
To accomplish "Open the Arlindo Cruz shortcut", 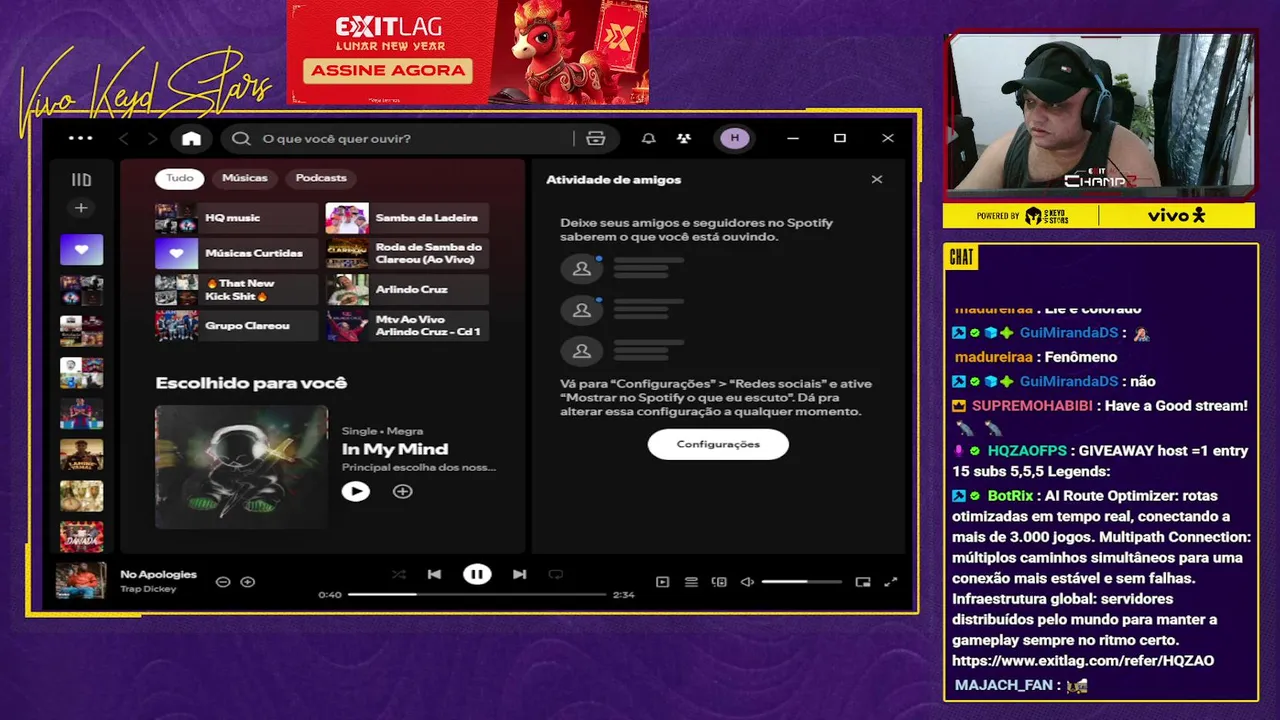I will point(407,290).
